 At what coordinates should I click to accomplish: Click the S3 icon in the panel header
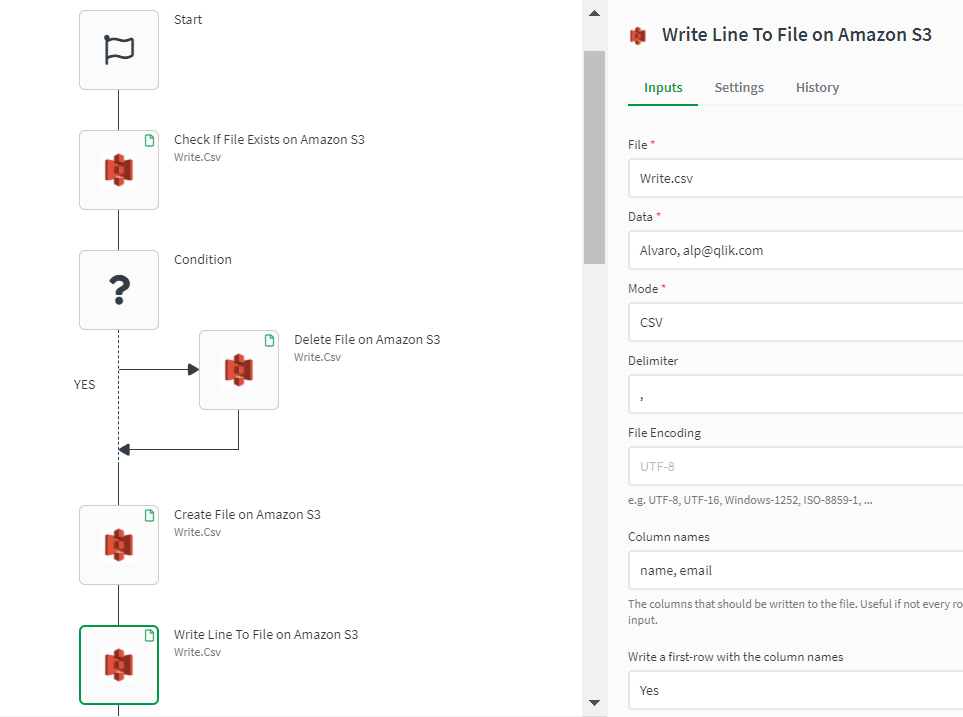[x=638, y=34]
